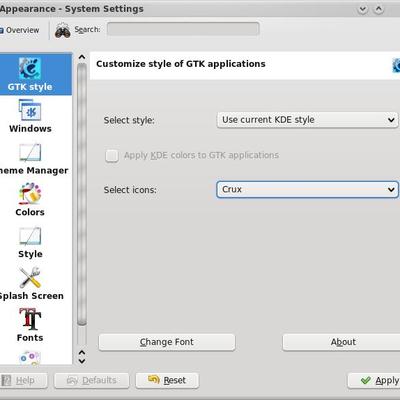Screen dimensions: 400x400
Task: Click the 'Select icons:' label
Action: tap(130, 190)
